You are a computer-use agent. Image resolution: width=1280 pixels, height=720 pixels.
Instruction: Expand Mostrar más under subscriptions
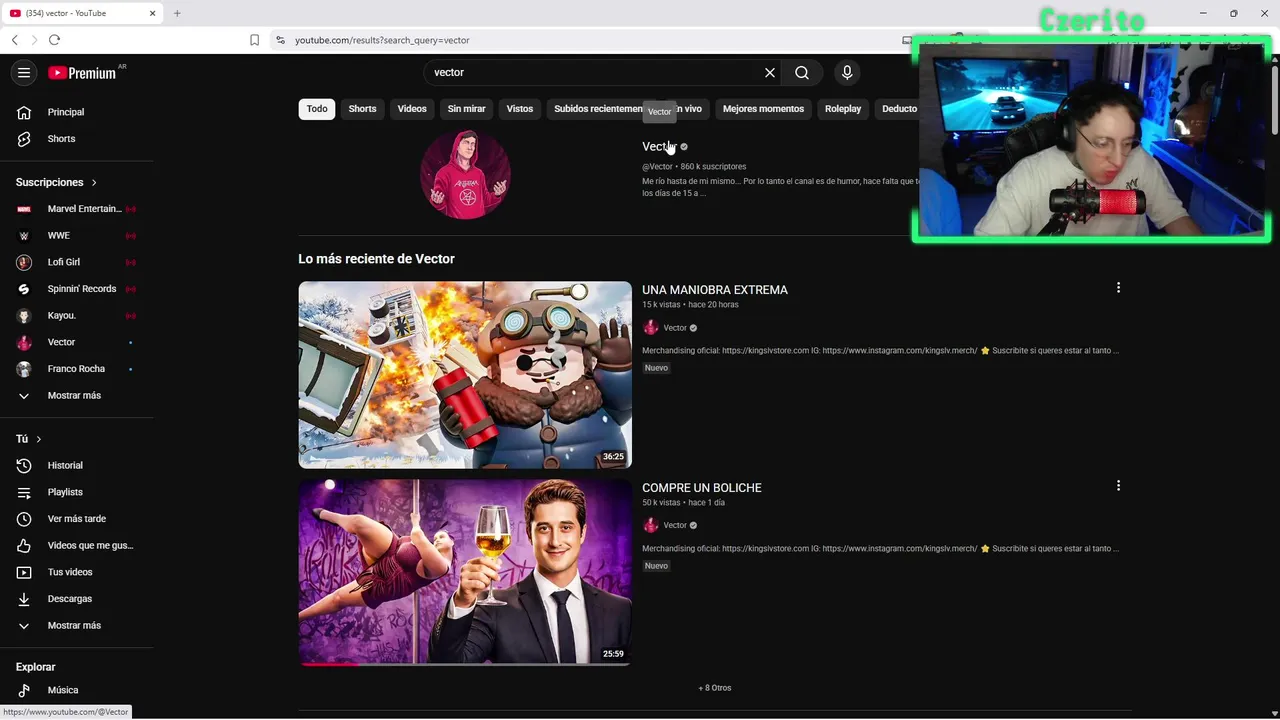coord(76,395)
